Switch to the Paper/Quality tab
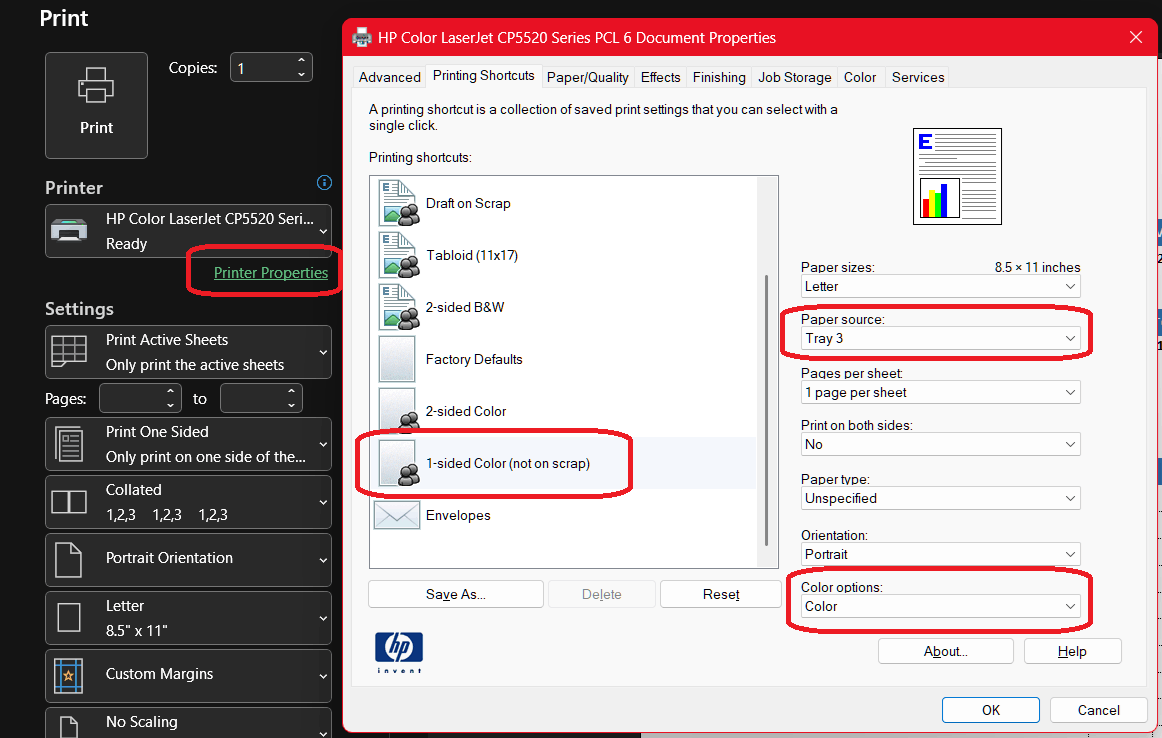This screenshot has height=738, width=1162. (587, 77)
